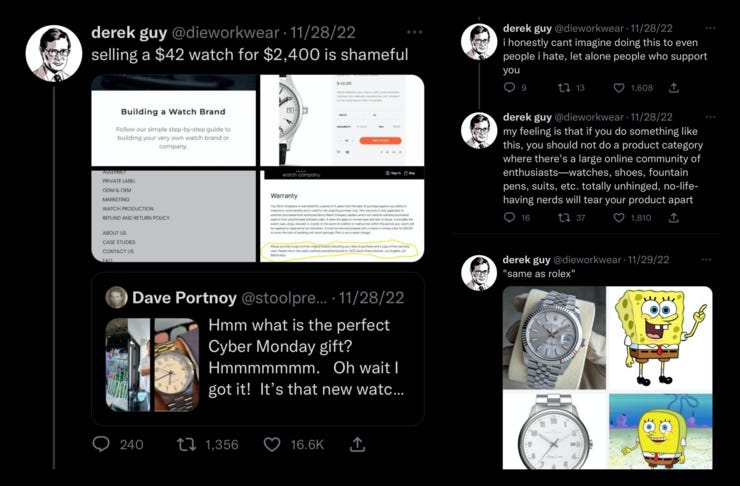Screen dimensions: 740x486
Task: Open the Rolex watch photo
Action: [554, 338]
